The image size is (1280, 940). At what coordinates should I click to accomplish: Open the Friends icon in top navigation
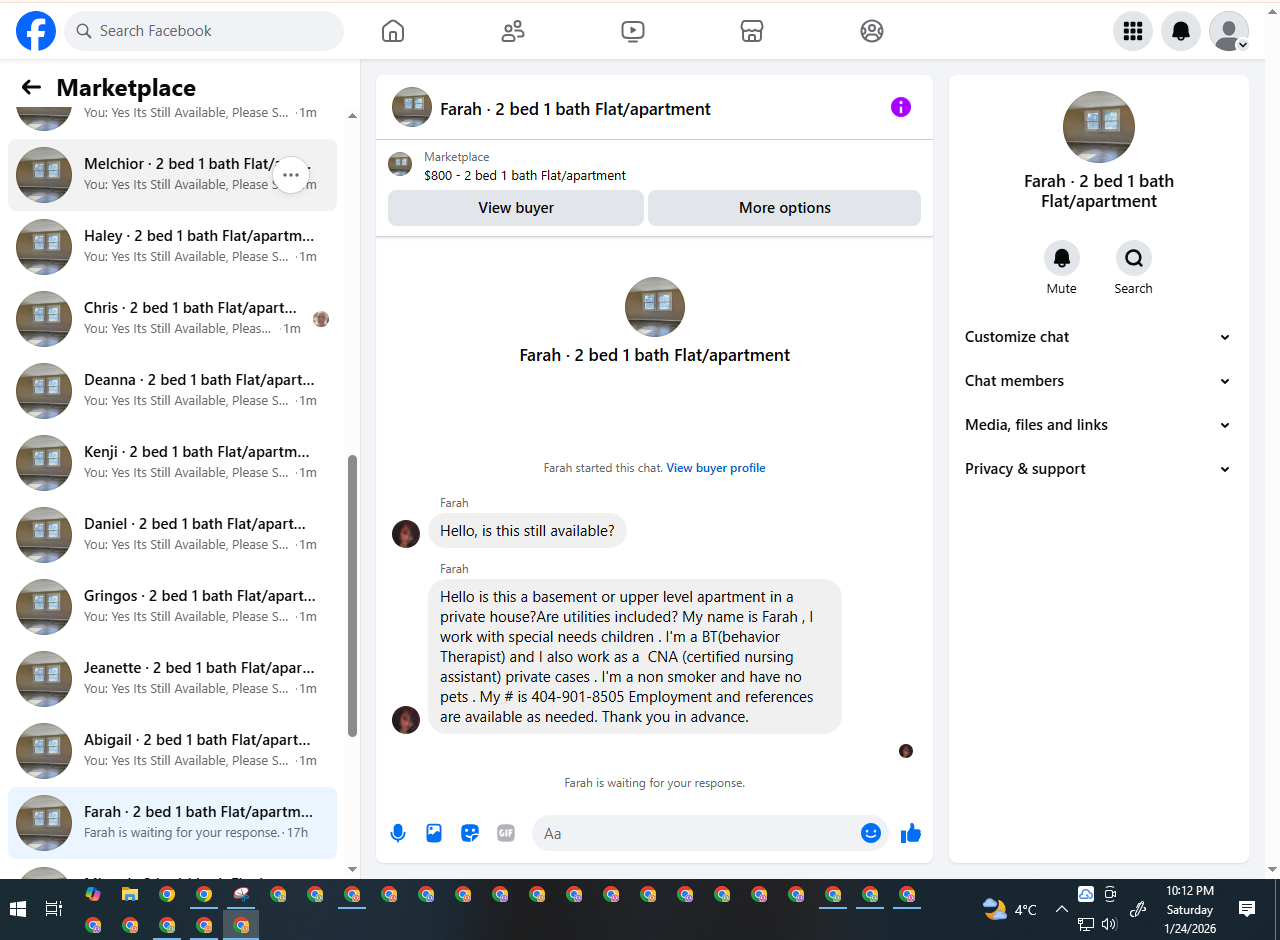(513, 31)
